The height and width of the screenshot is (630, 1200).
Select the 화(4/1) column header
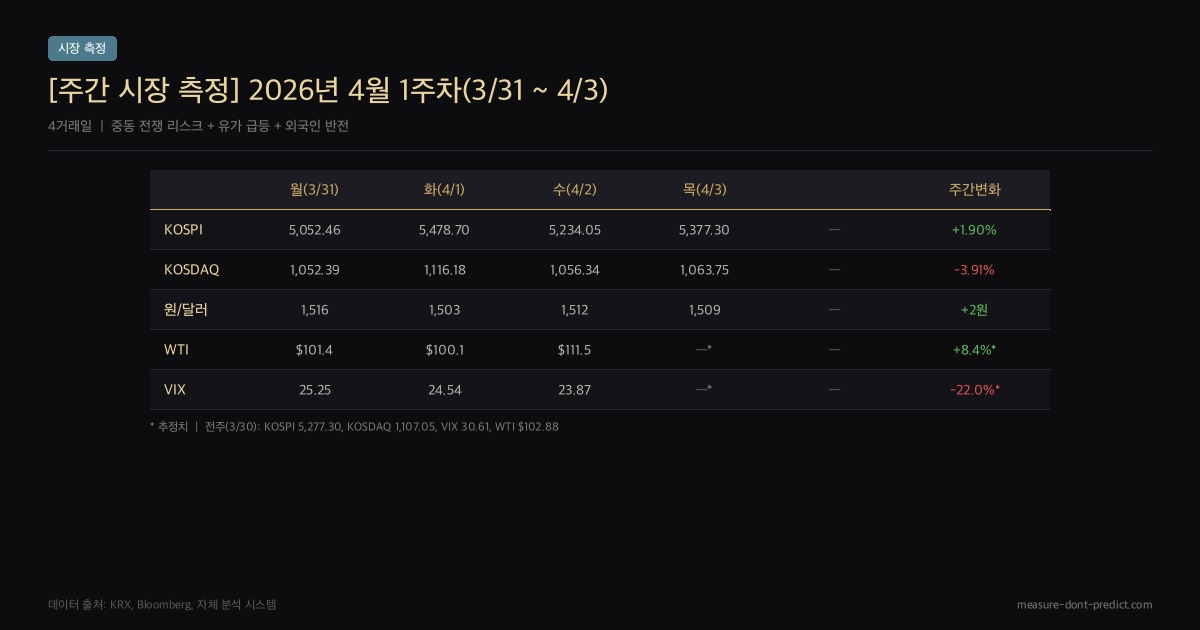[x=444, y=189]
